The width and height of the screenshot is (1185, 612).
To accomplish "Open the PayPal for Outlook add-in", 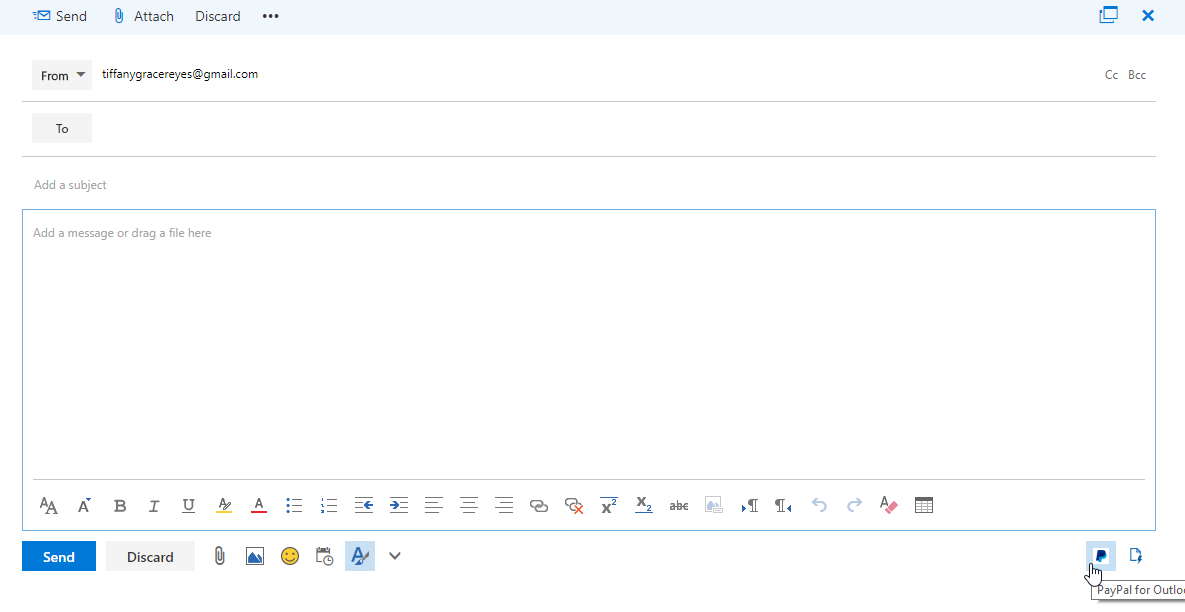I will [x=1101, y=556].
